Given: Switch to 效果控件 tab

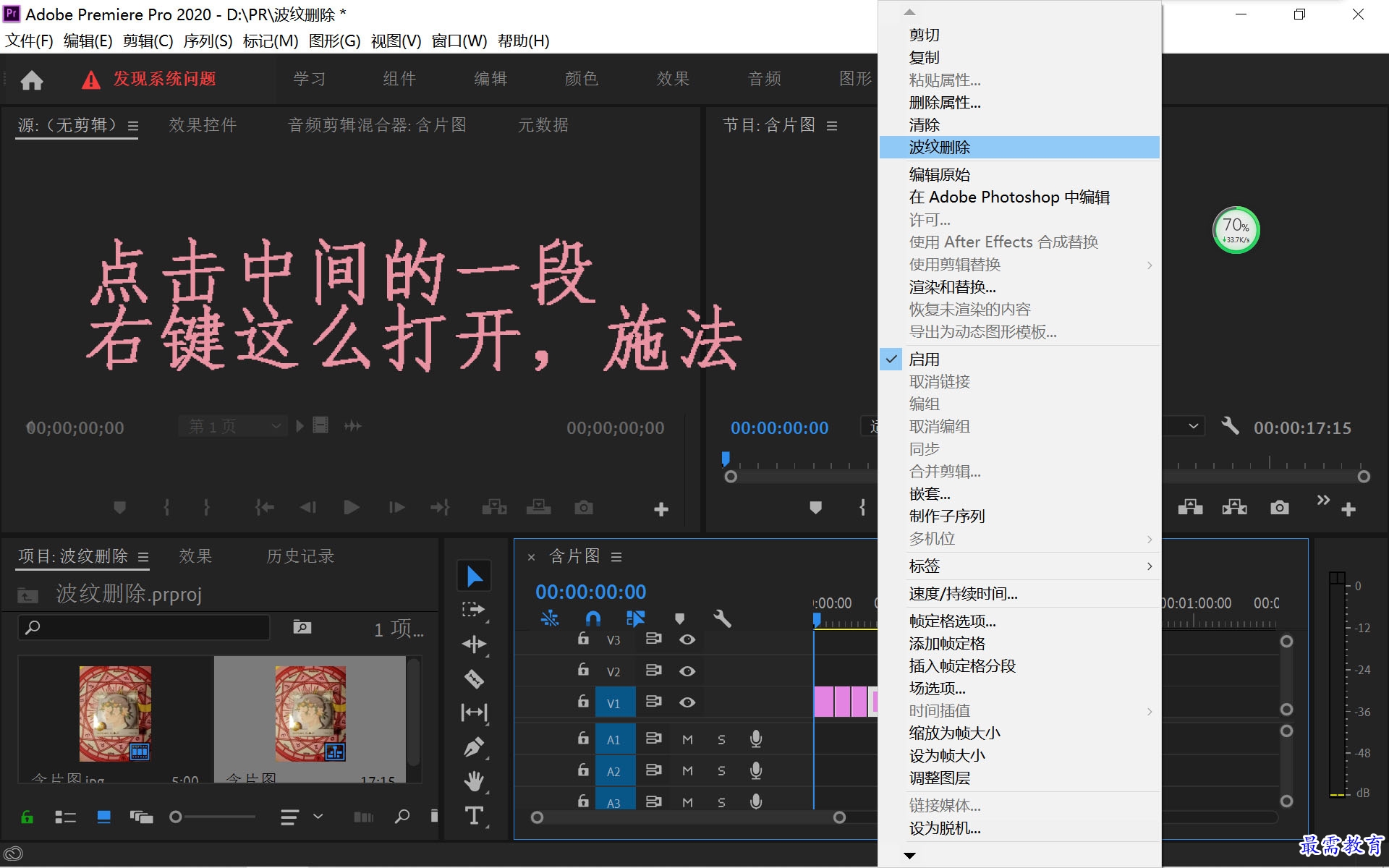Looking at the screenshot, I should click(203, 125).
